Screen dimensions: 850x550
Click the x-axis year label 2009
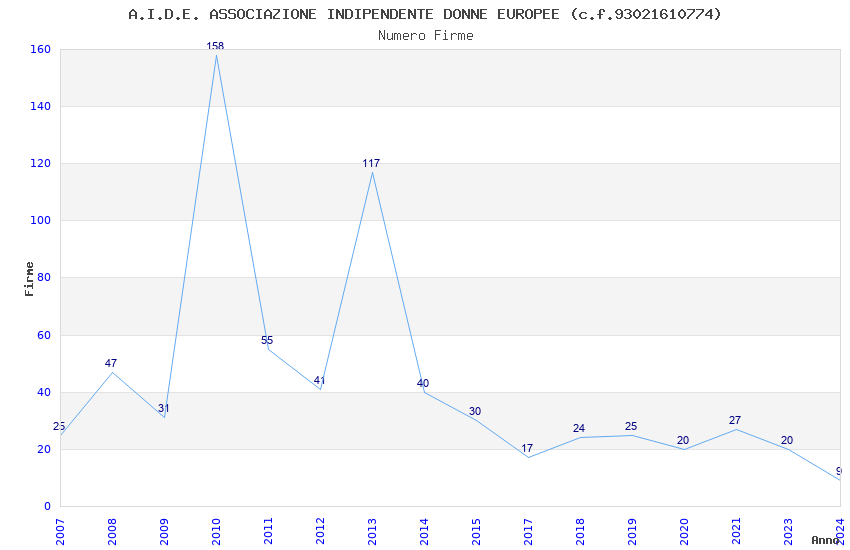[x=164, y=532]
